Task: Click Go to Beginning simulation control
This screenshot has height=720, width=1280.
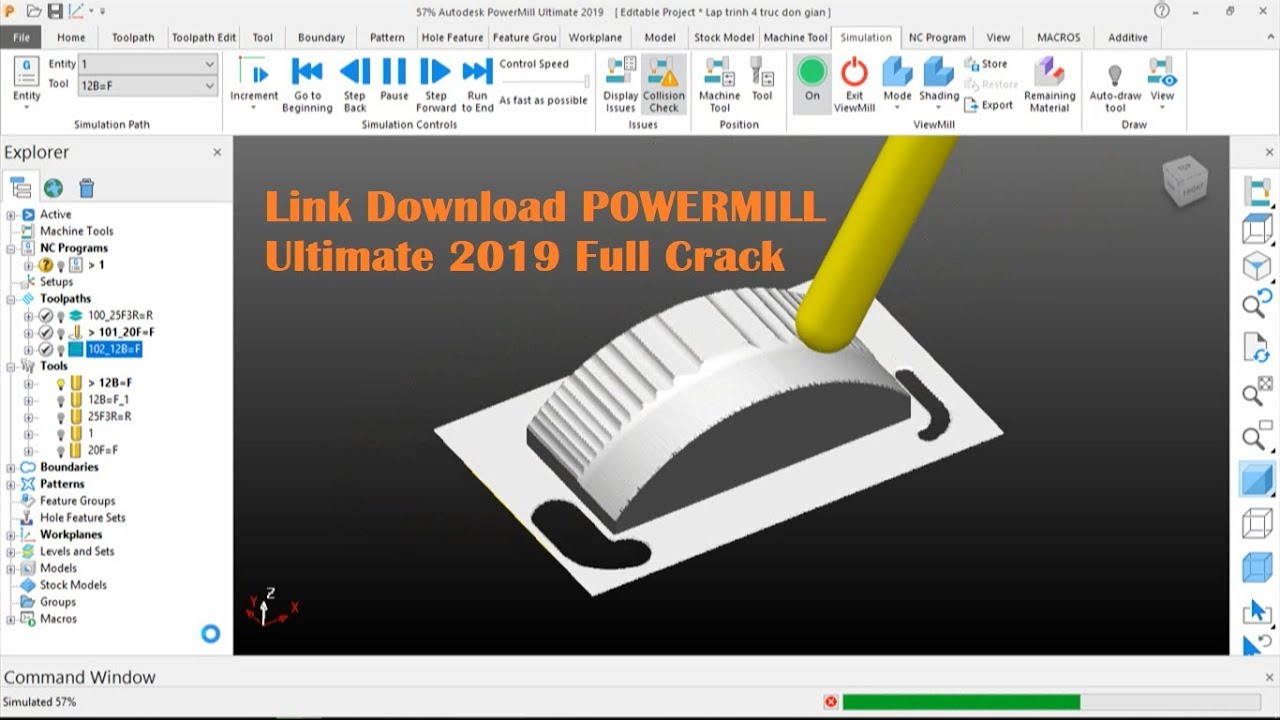Action: pos(307,85)
